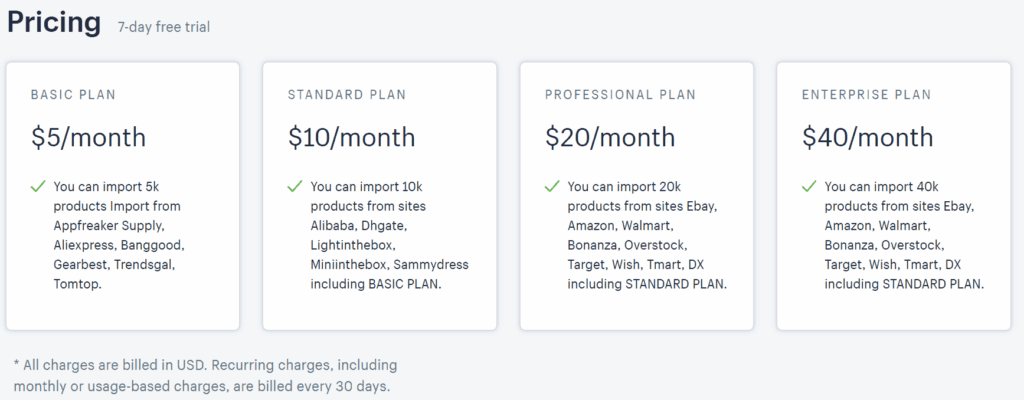Click the USD billing disclaimer note
The image size is (1024, 400).
click(205, 375)
